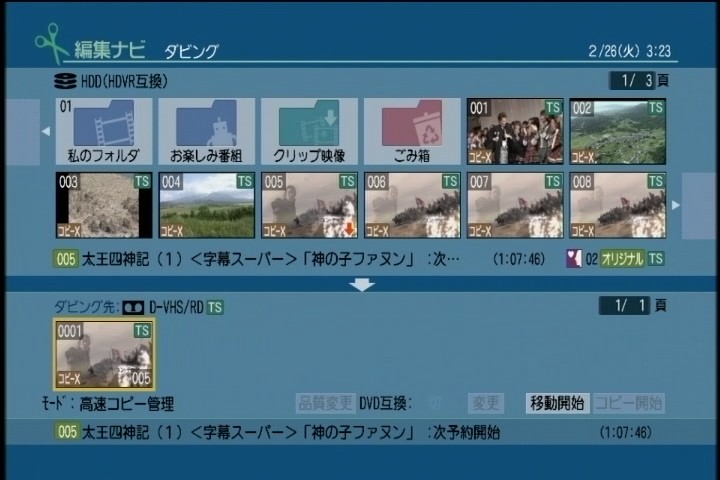Click the scissors 編集ナビ icon
This screenshot has height=480, width=720.
51,43
